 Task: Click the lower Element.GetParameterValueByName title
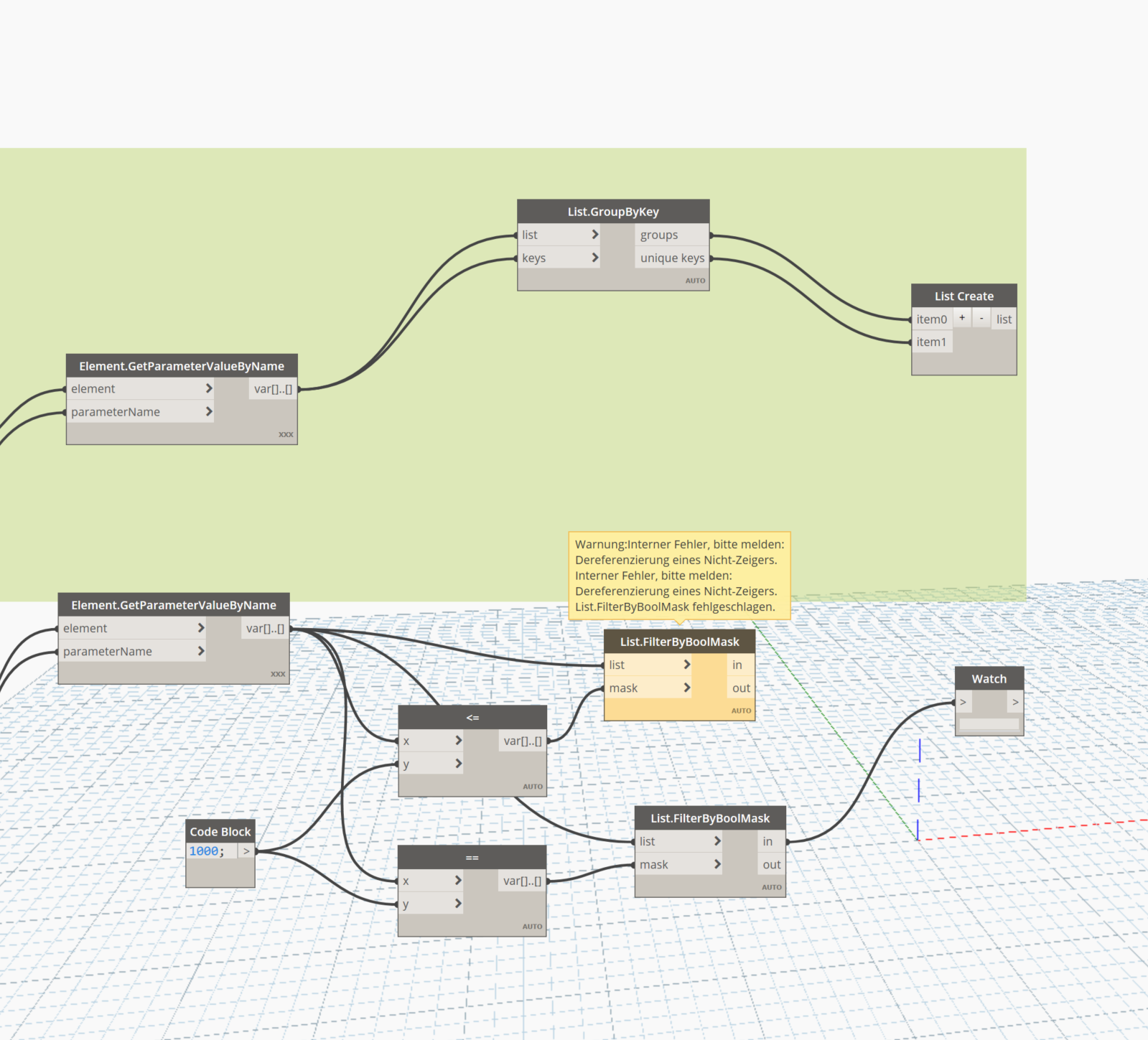174,605
